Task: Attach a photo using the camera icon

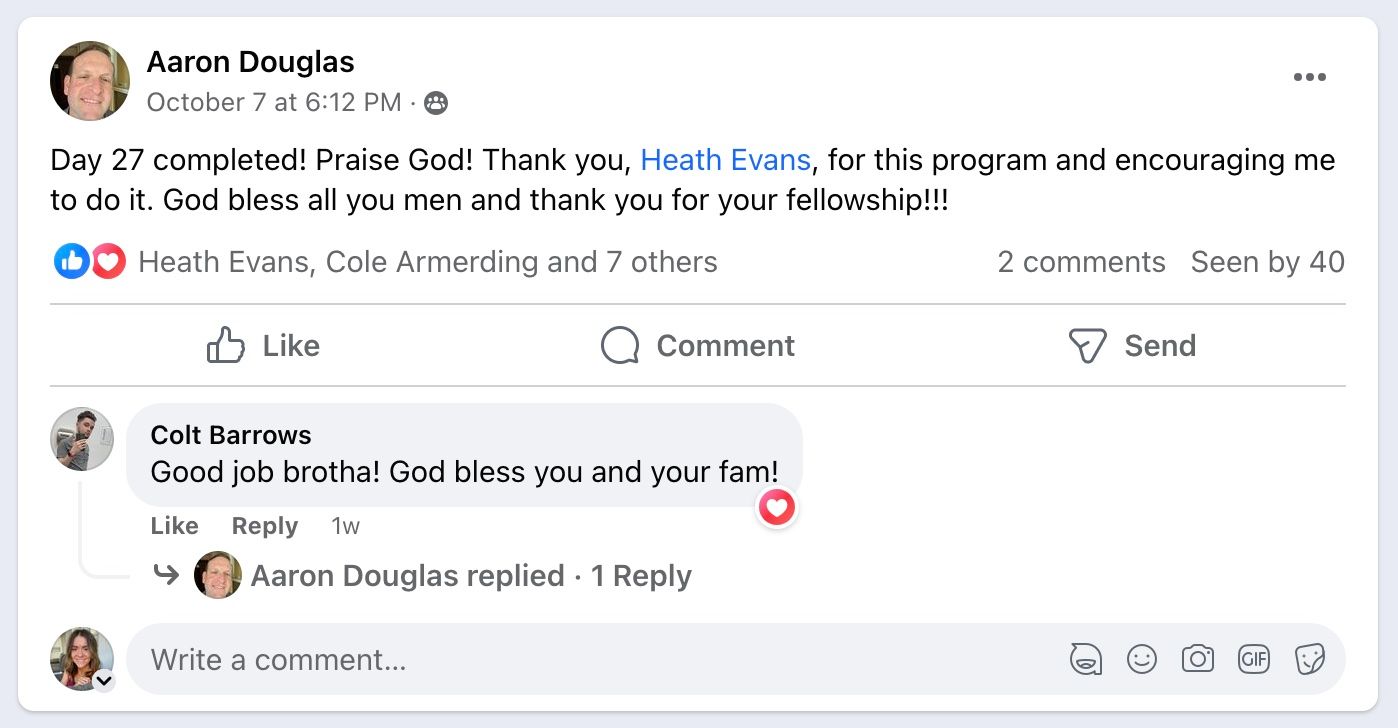Action: 1197,659
